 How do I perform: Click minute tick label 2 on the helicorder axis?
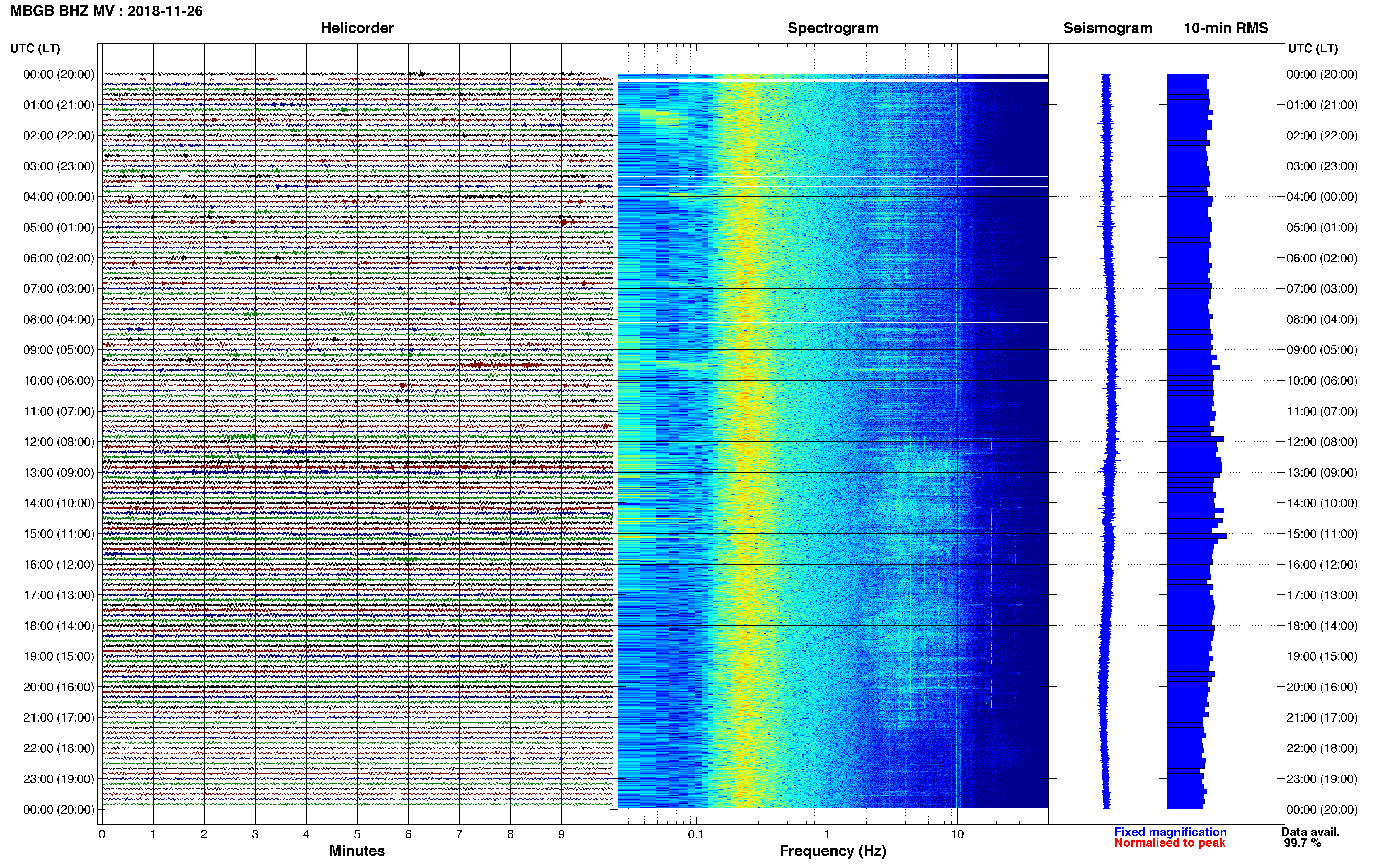pos(204,835)
